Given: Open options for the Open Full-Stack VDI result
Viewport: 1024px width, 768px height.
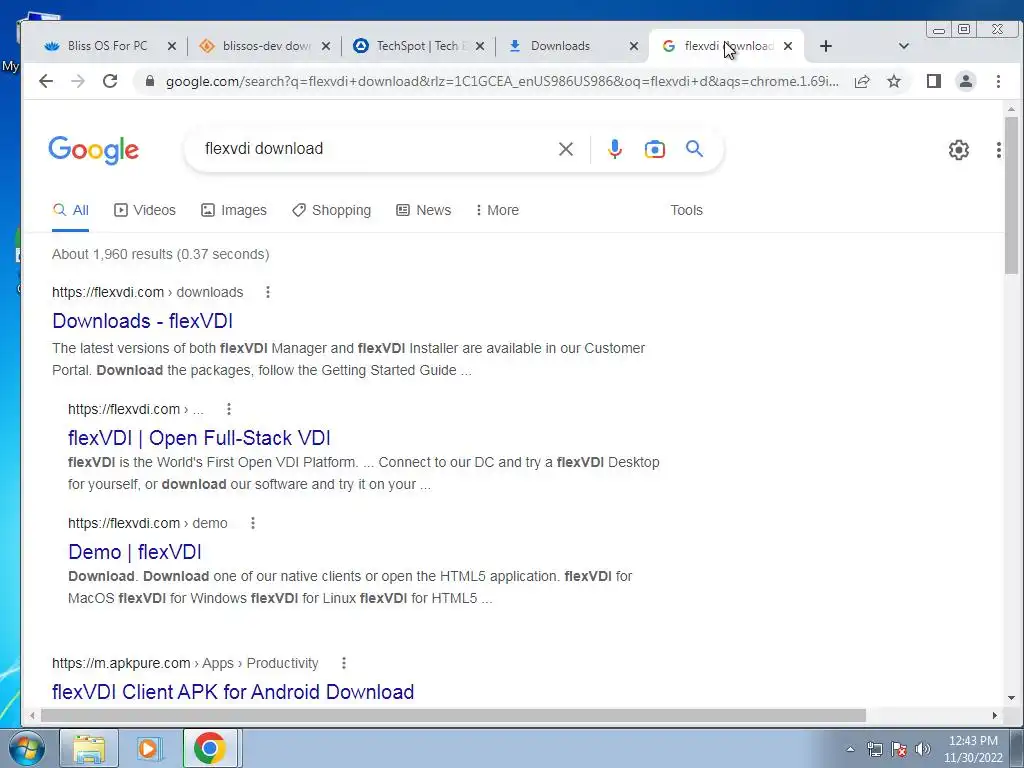Looking at the screenshot, I should click(229, 409).
